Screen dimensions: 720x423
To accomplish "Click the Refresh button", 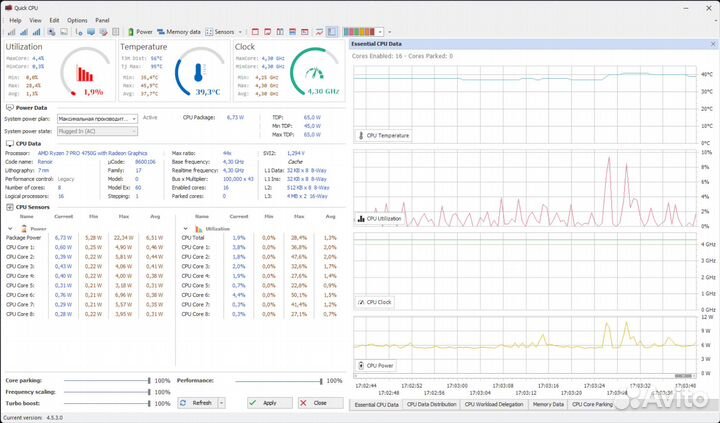I will coord(197,403).
